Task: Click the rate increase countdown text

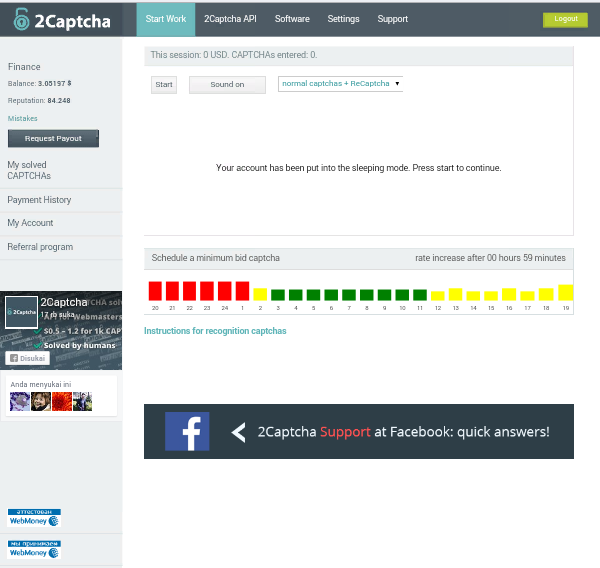Action: pyautogui.click(x=490, y=258)
